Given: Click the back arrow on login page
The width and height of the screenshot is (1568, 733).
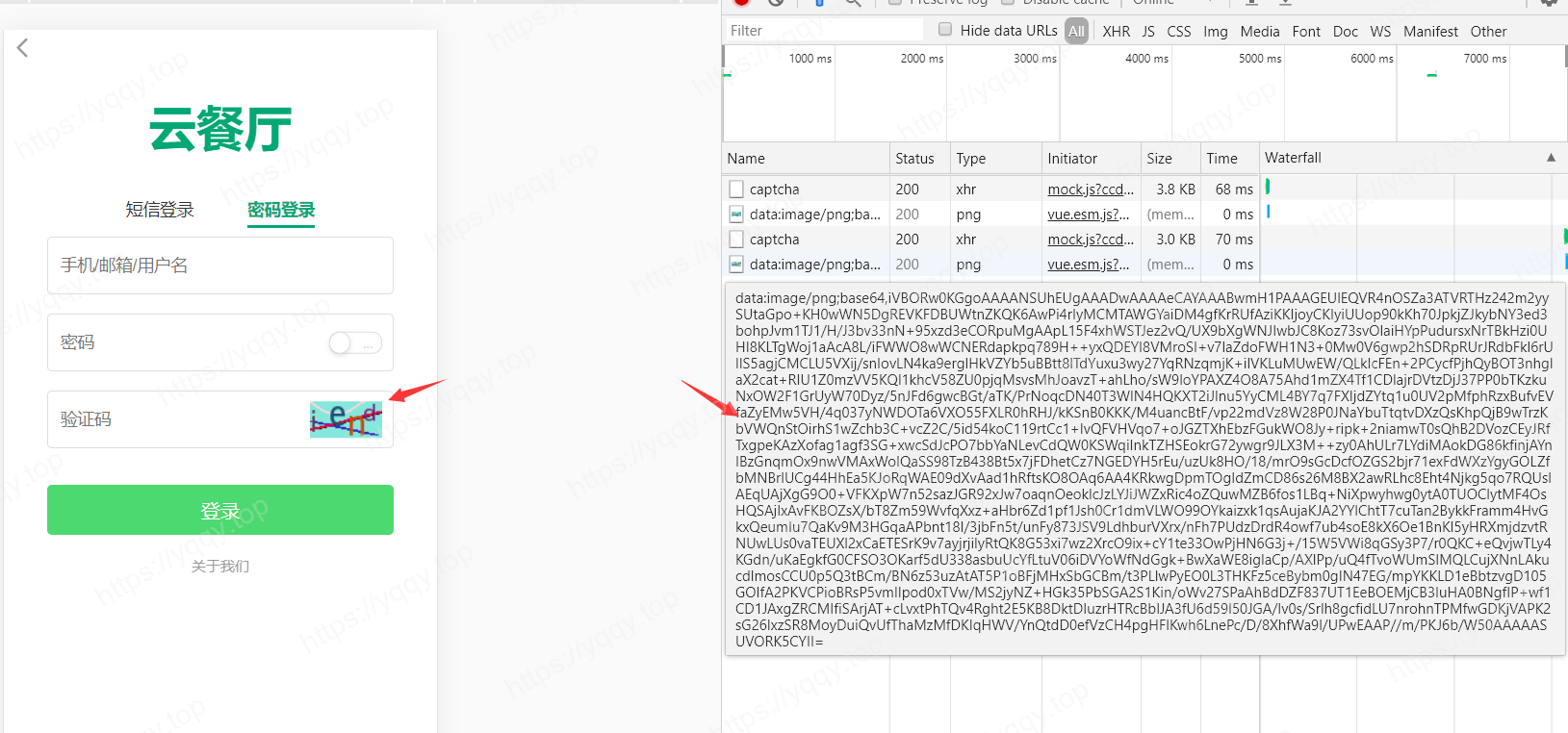Looking at the screenshot, I should pos(23,48).
